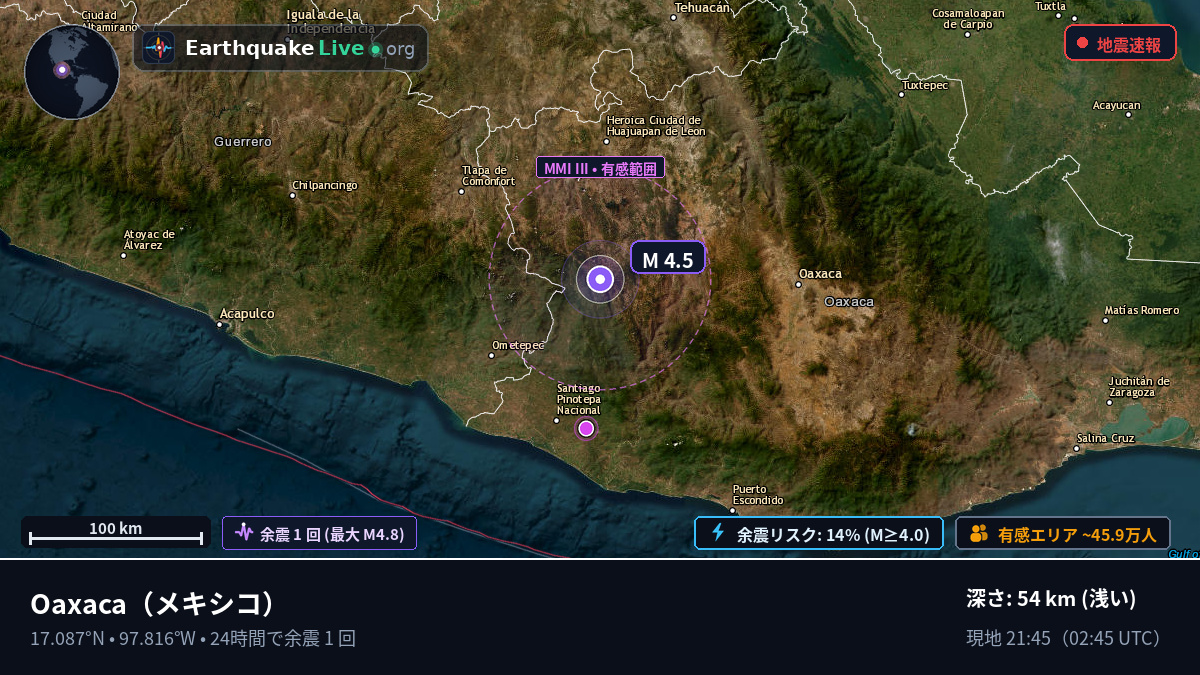Click the globe minimap thumbnail
The height and width of the screenshot is (675, 1200).
click(72, 72)
